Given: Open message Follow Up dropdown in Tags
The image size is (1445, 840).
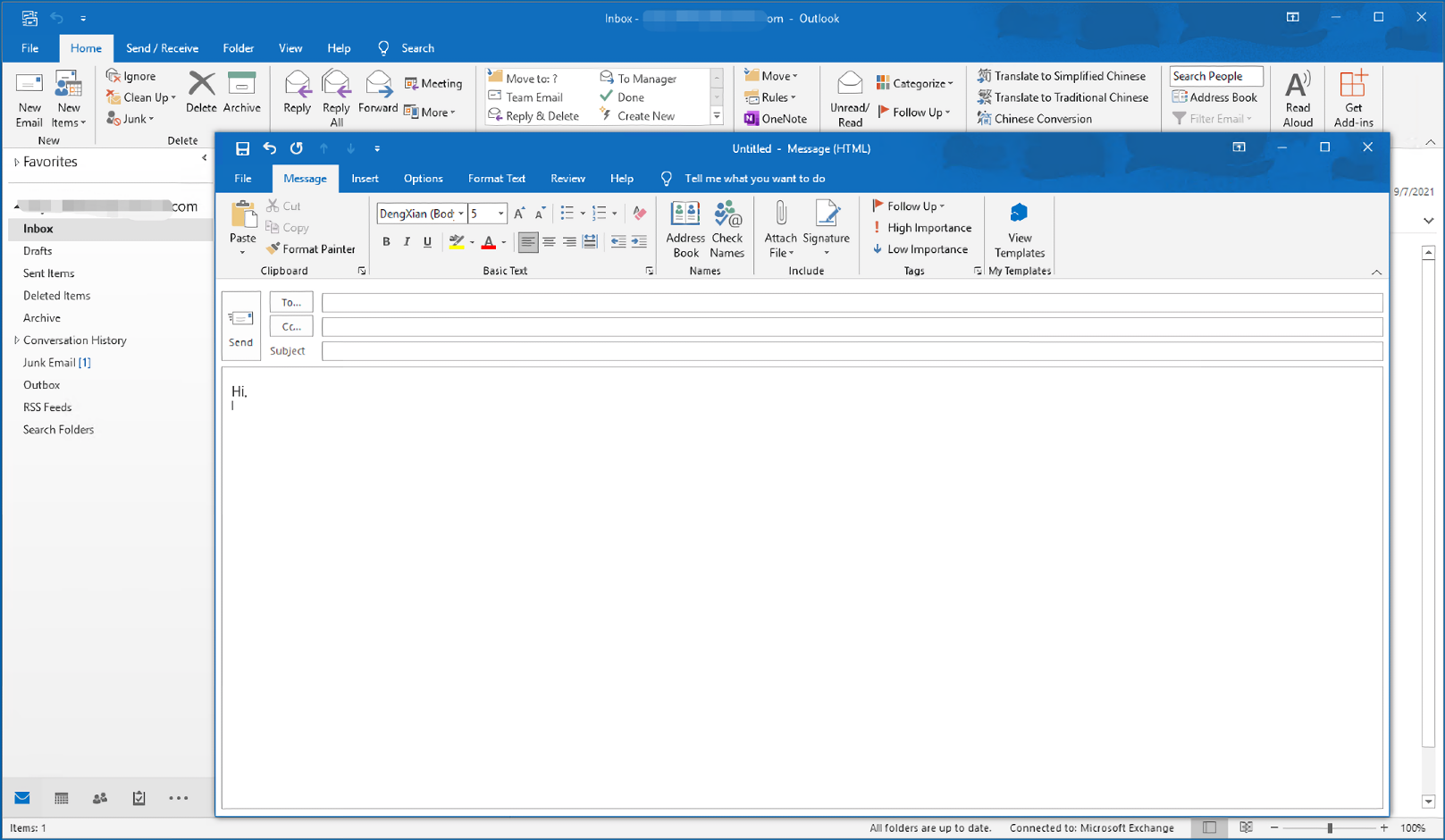Looking at the screenshot, I should [909, 206].
